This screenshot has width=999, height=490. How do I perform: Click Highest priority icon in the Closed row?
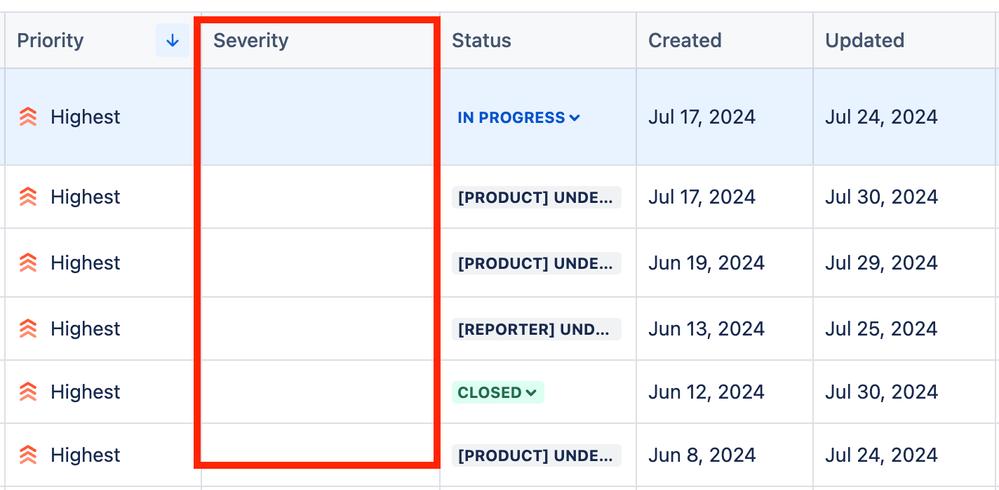[x=28, y=392]
